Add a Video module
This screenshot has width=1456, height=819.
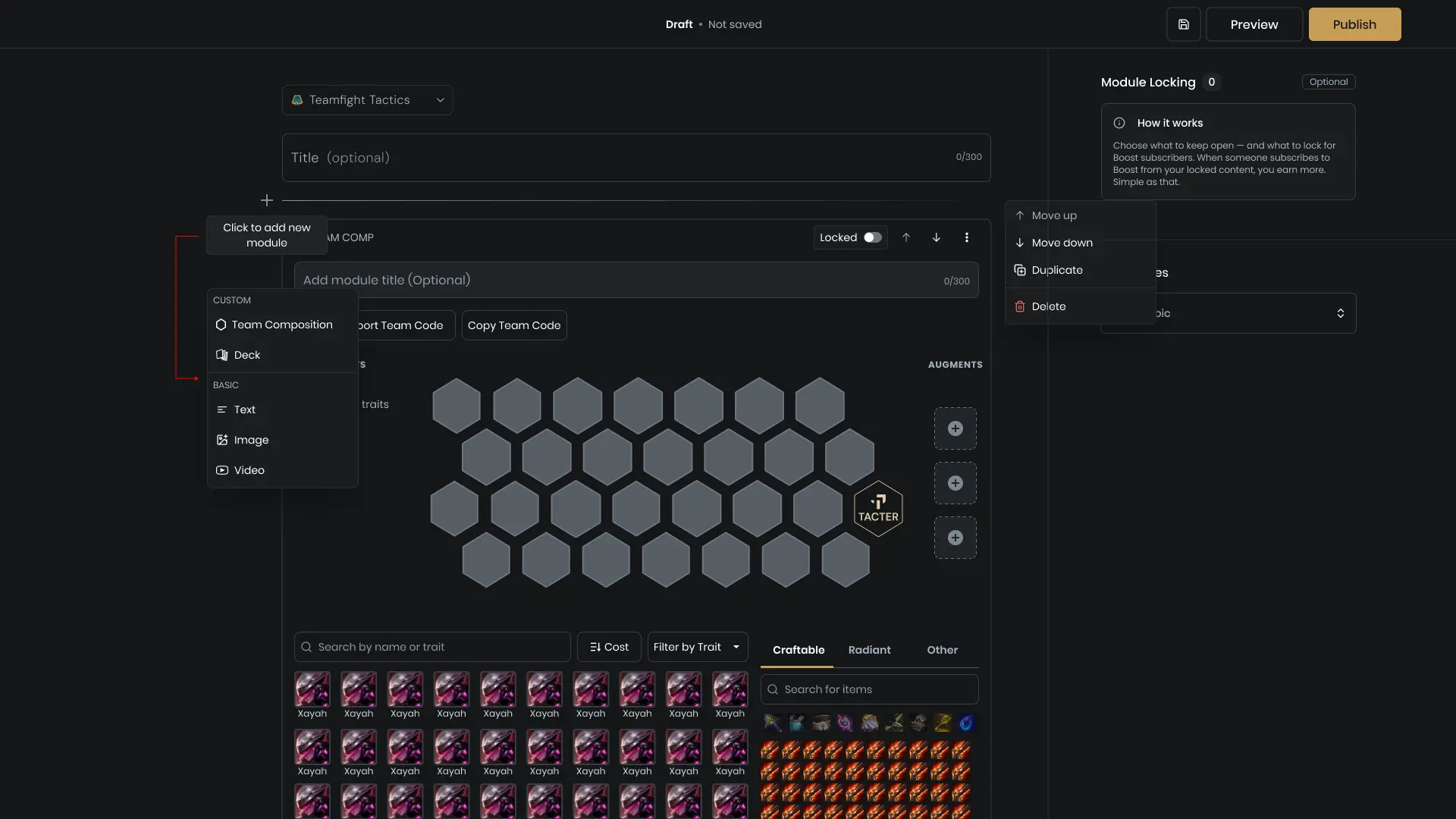point(249,470)
